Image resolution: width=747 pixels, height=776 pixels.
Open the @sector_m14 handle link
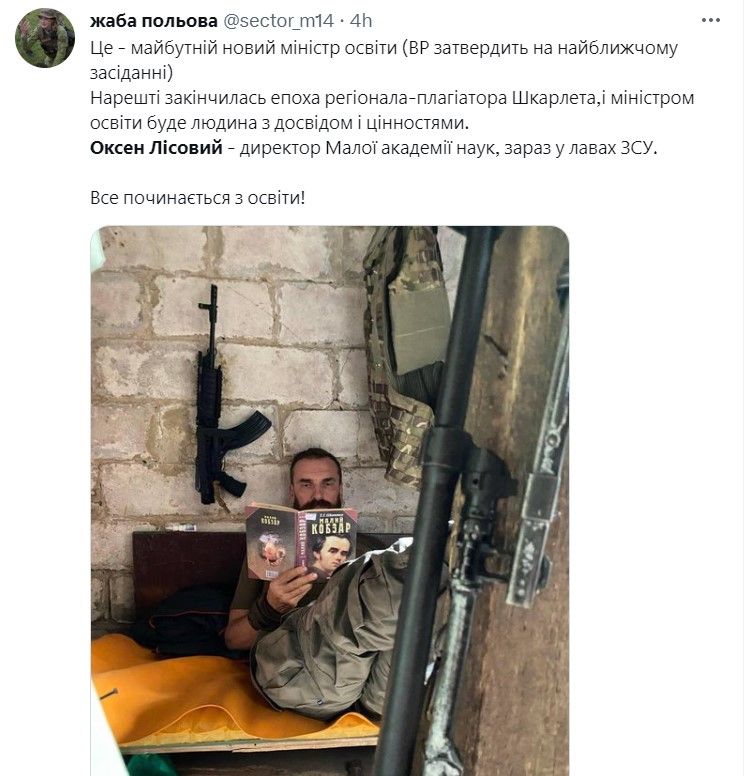279,21
